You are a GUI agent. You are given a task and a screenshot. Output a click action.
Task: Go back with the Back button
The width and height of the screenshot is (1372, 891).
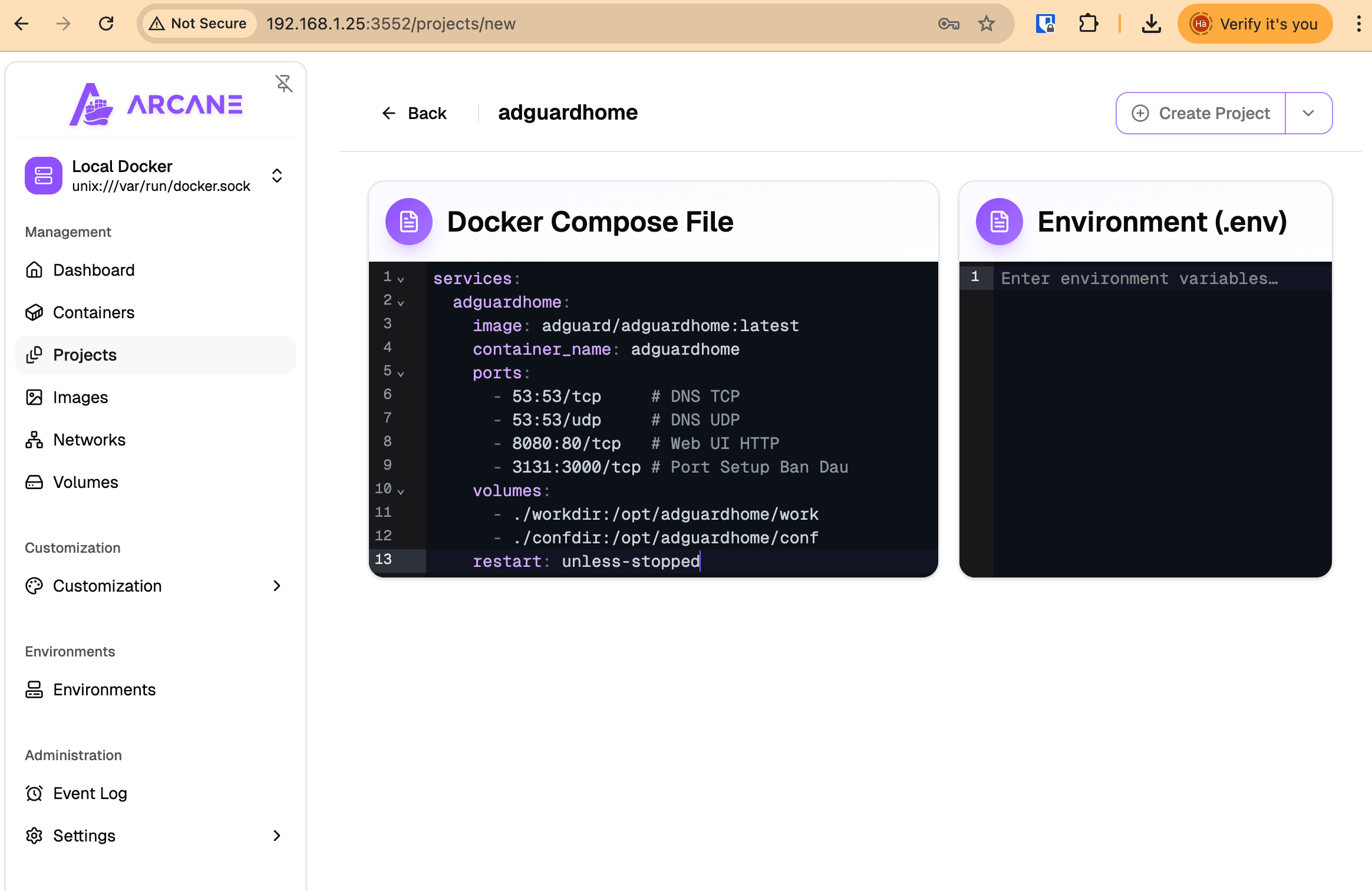tap(414, 113)
